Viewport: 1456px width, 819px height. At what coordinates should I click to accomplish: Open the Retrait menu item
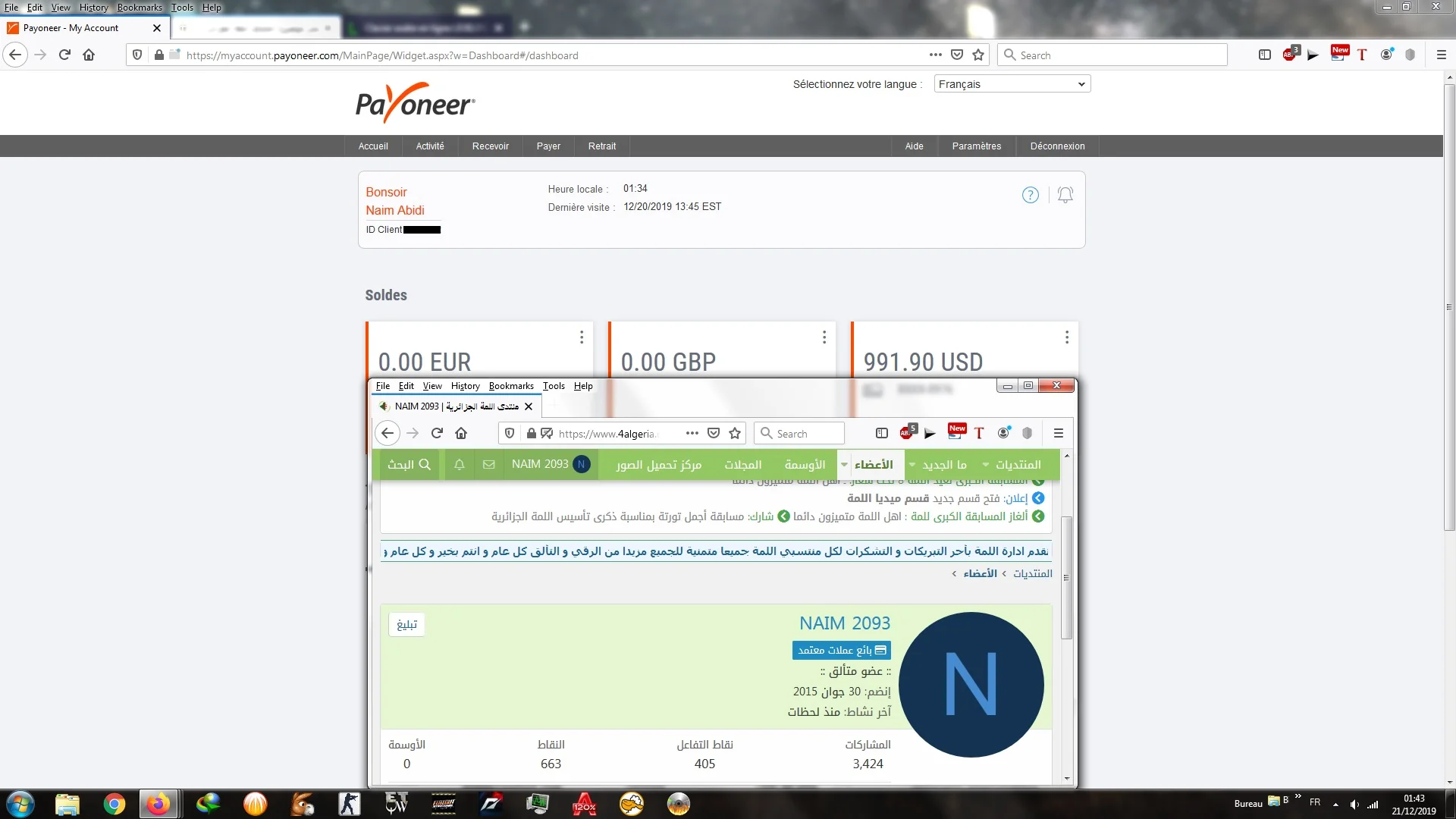(601, 146)
